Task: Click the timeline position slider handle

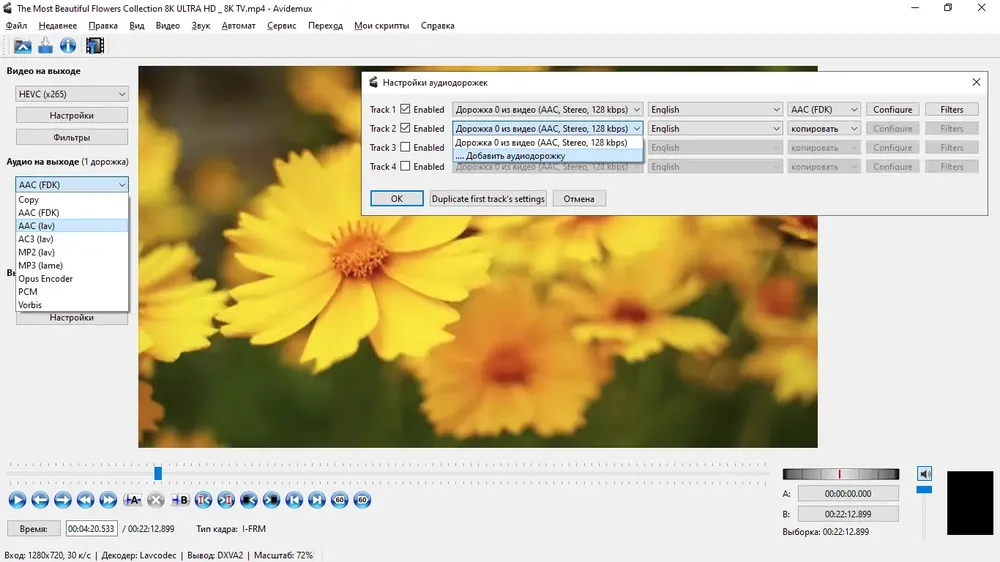Action: (x=158, y=473)
